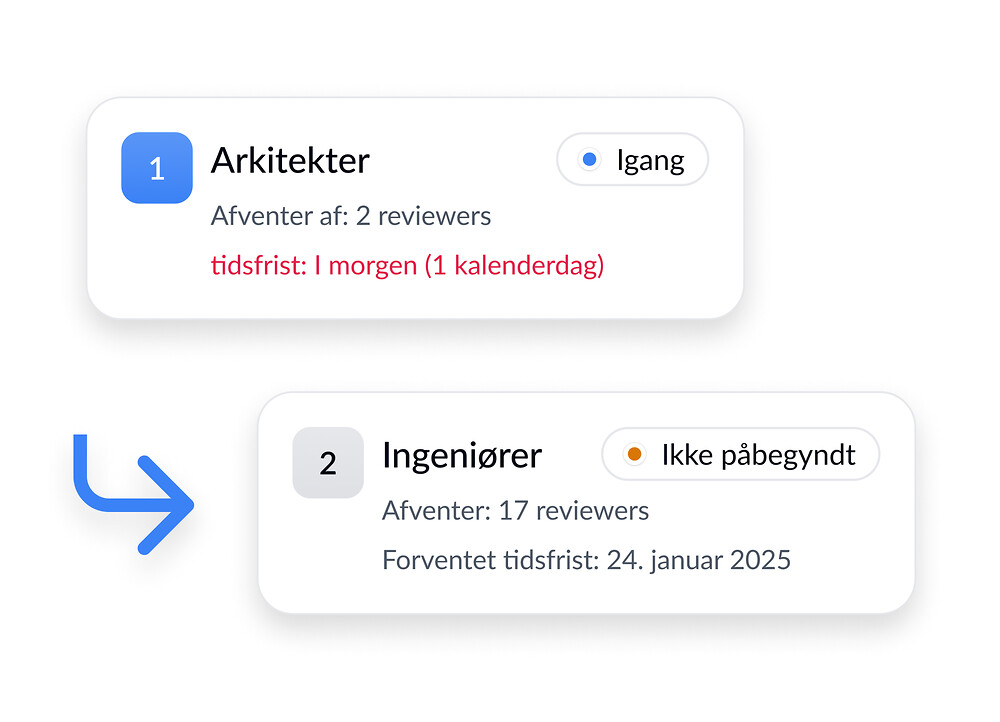Screen dimensions: 1000x722
Task: Click the digit 2 inside gray square
Action: [328, 463]
